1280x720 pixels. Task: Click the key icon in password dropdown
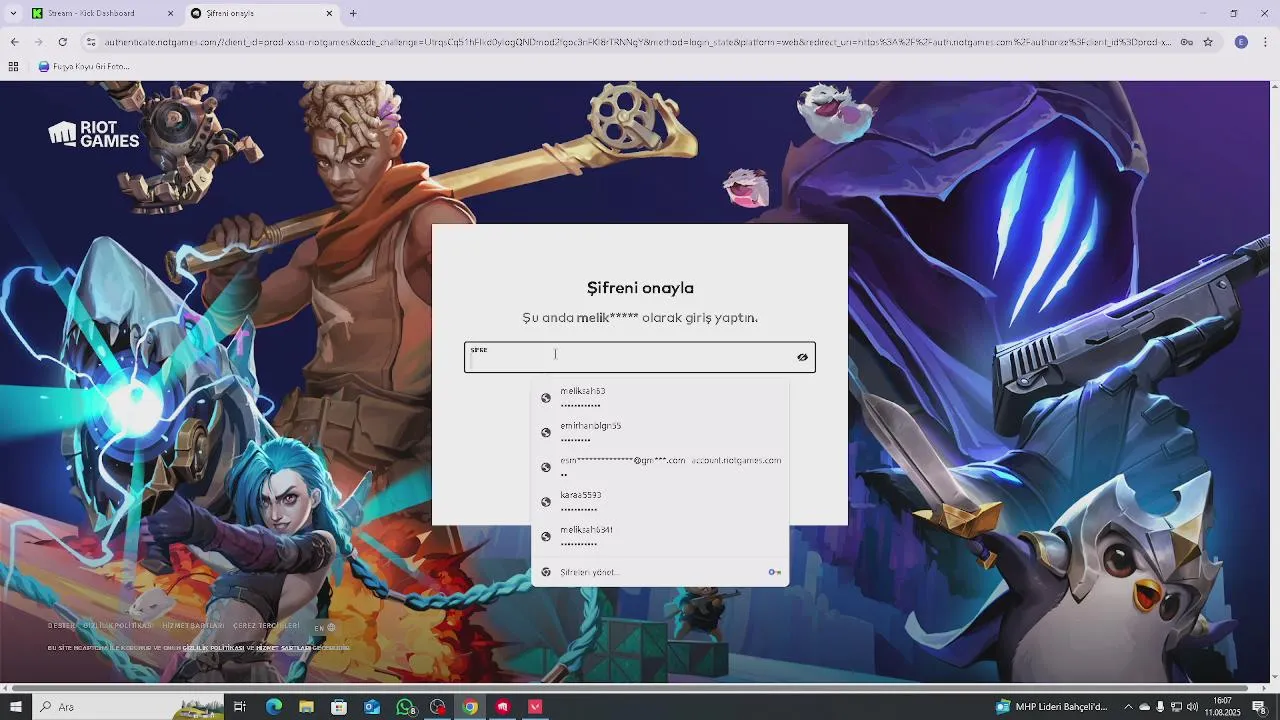coord(774,572)
